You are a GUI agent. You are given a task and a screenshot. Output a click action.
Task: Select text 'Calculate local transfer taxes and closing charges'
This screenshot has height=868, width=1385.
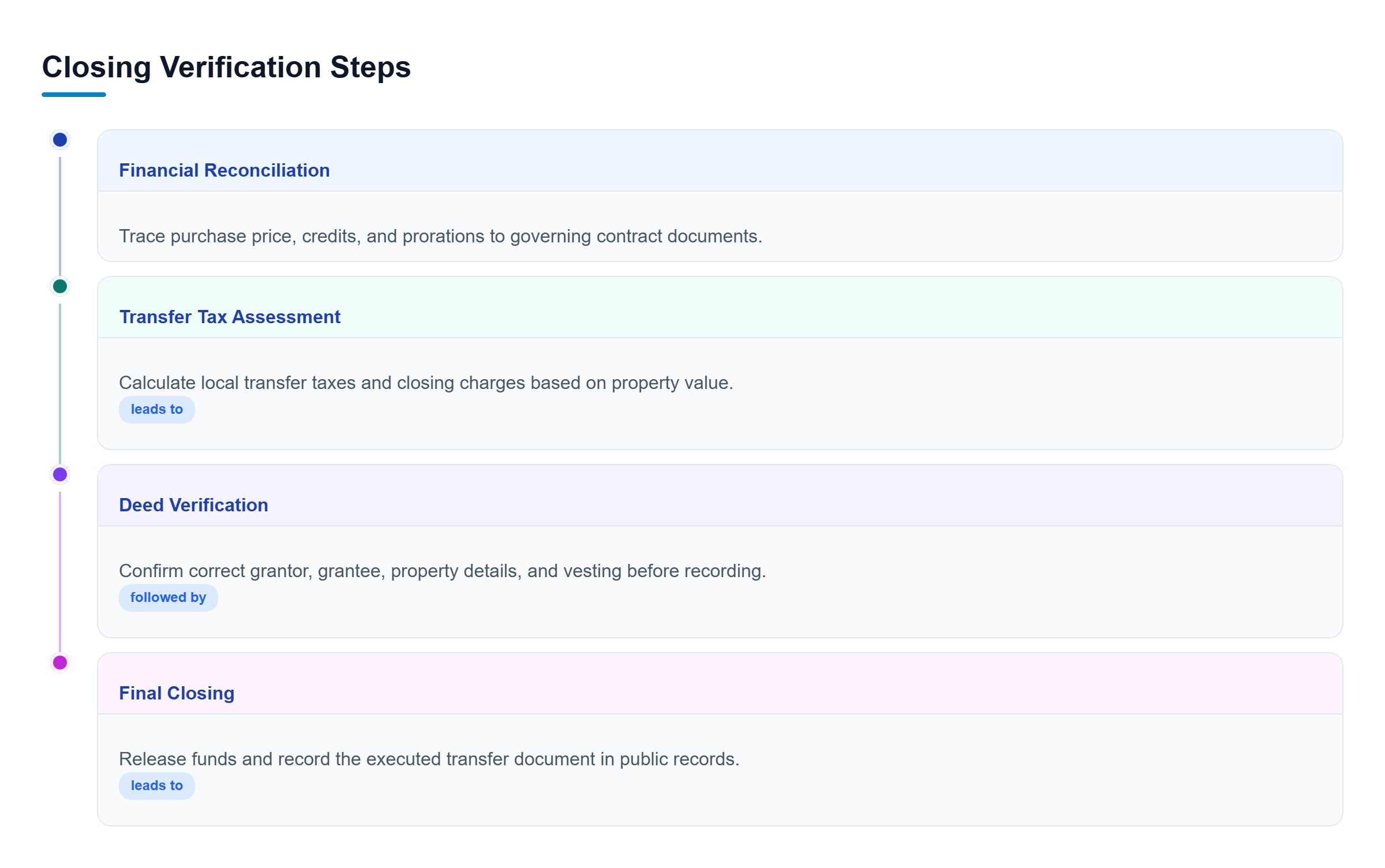(x=322, y=383)
